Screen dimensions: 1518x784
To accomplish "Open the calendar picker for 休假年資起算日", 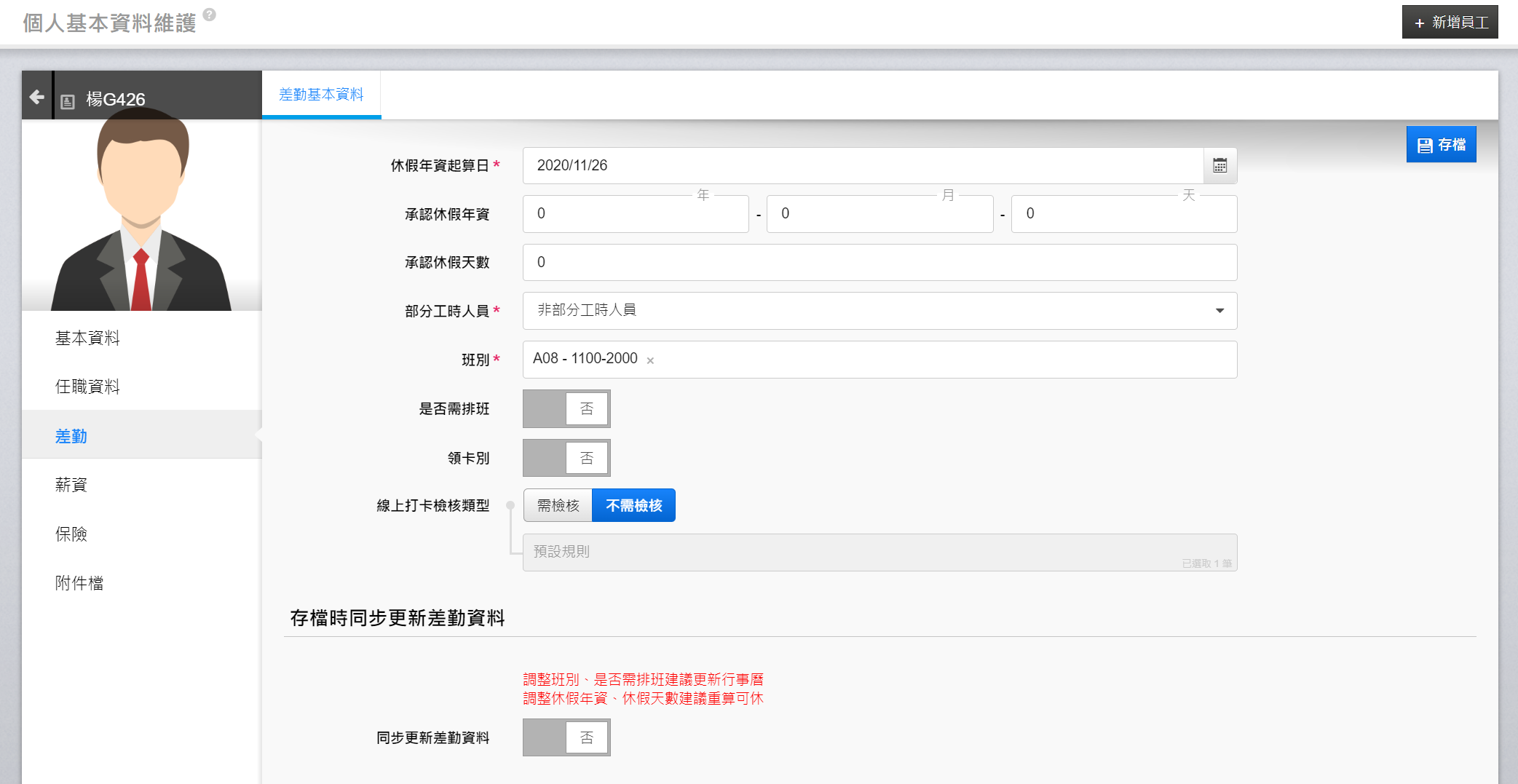I will click(x=1219, y=166).
